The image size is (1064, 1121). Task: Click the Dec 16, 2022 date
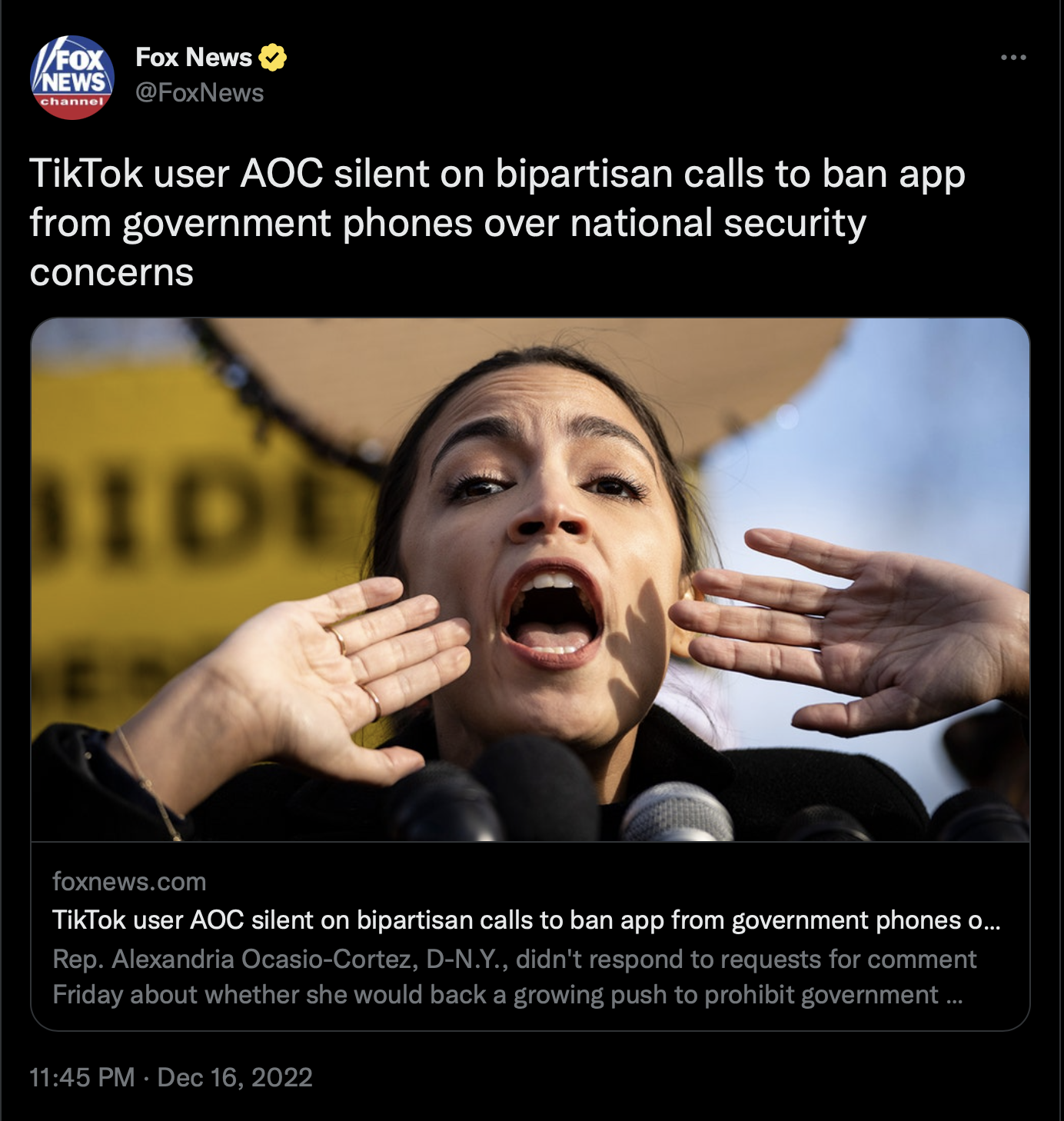pos(235,1077)
